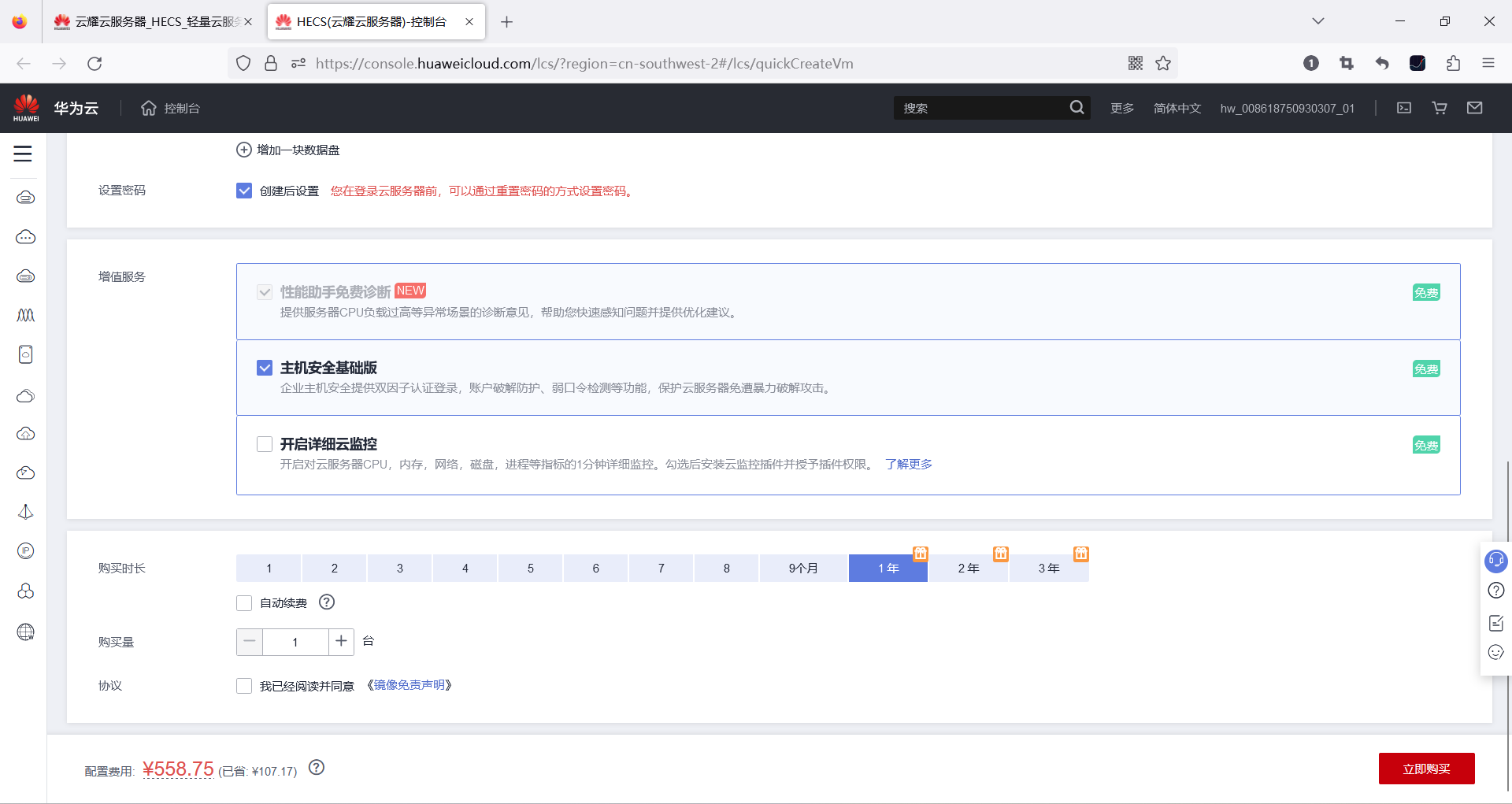Enable 开启详细云监控 option
The height and width of the screenshot is (804, 1512).
click(x=264, y=443)
